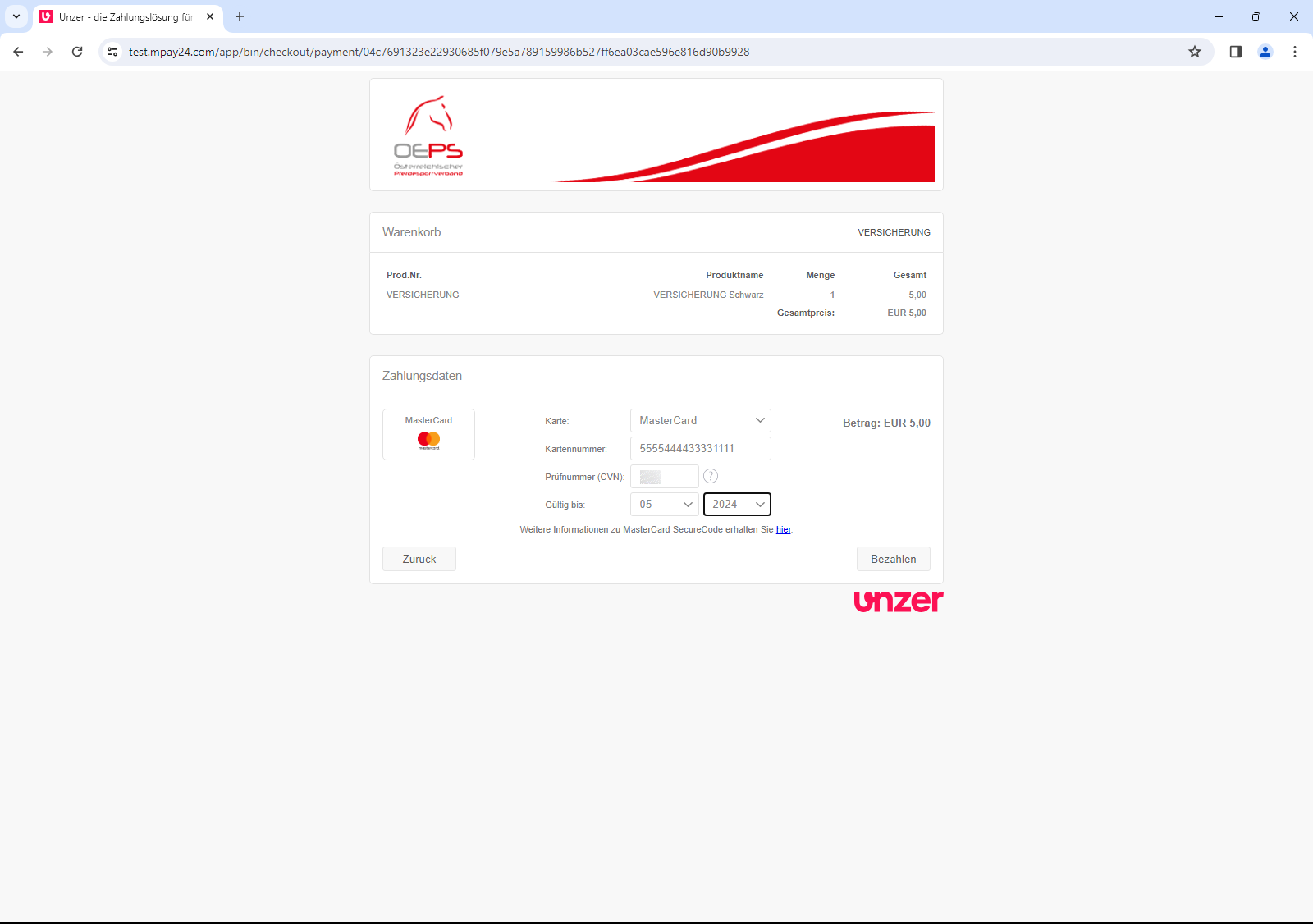
Task: Restore down the browser window
Action: [1256, 16]
